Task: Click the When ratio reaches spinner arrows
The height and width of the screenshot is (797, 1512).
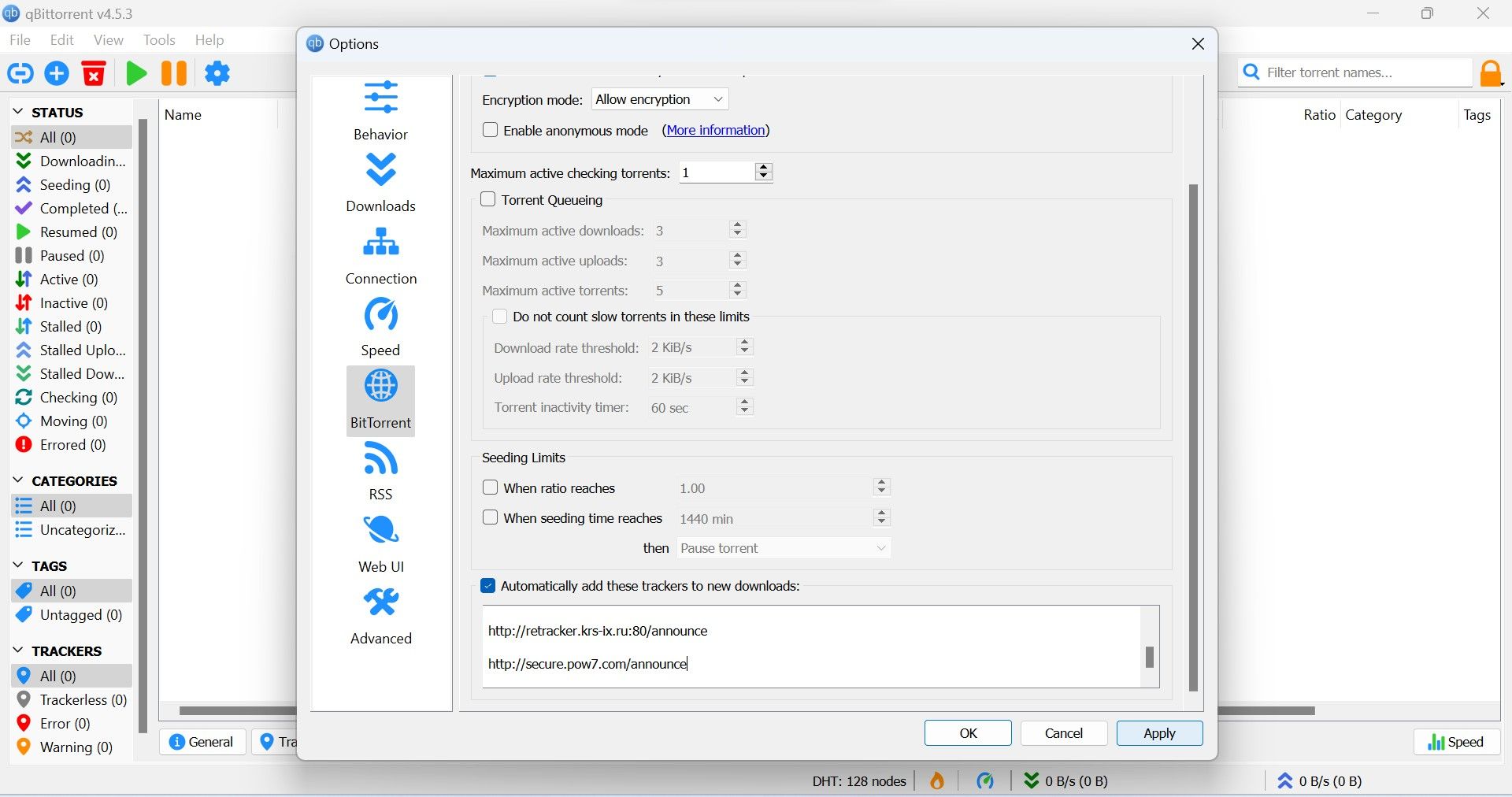Action: coord(881,487)
